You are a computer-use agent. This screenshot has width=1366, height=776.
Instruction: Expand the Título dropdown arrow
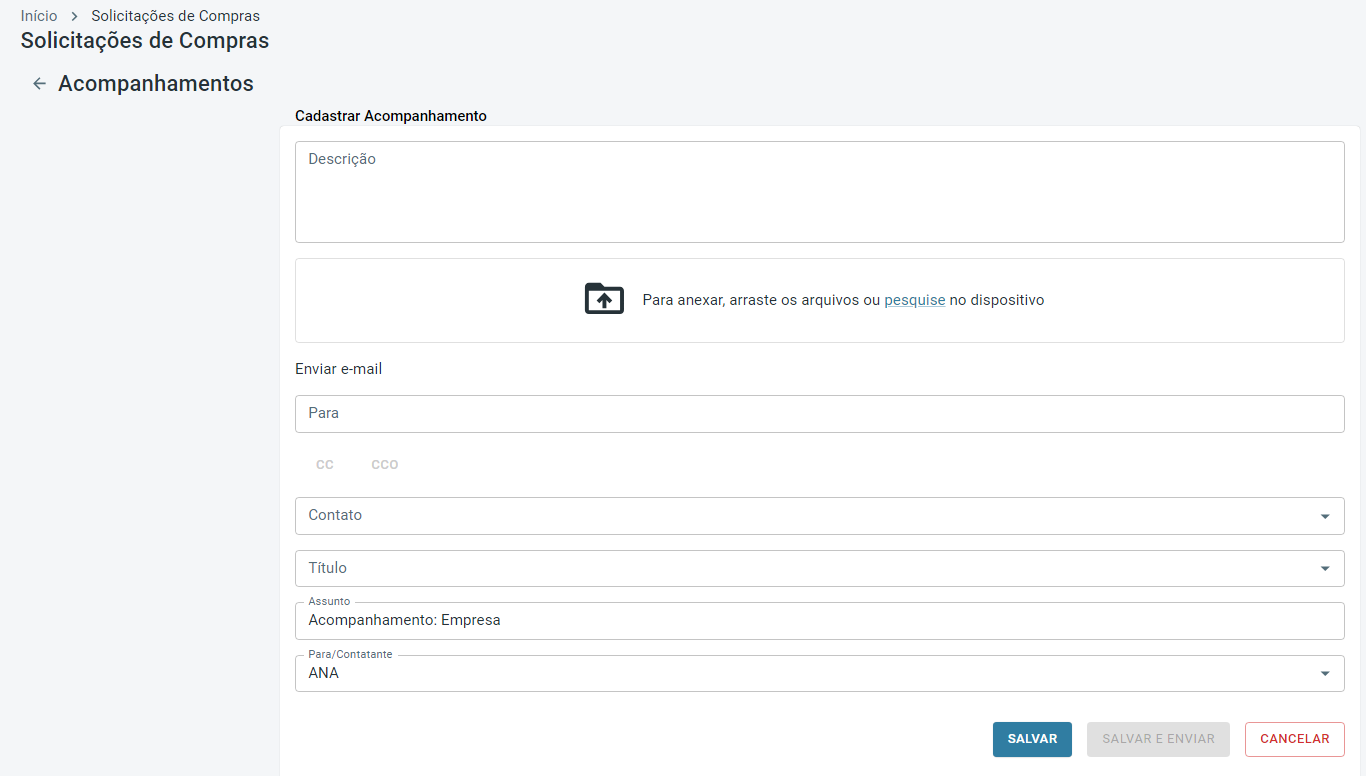coord(1325,569)
